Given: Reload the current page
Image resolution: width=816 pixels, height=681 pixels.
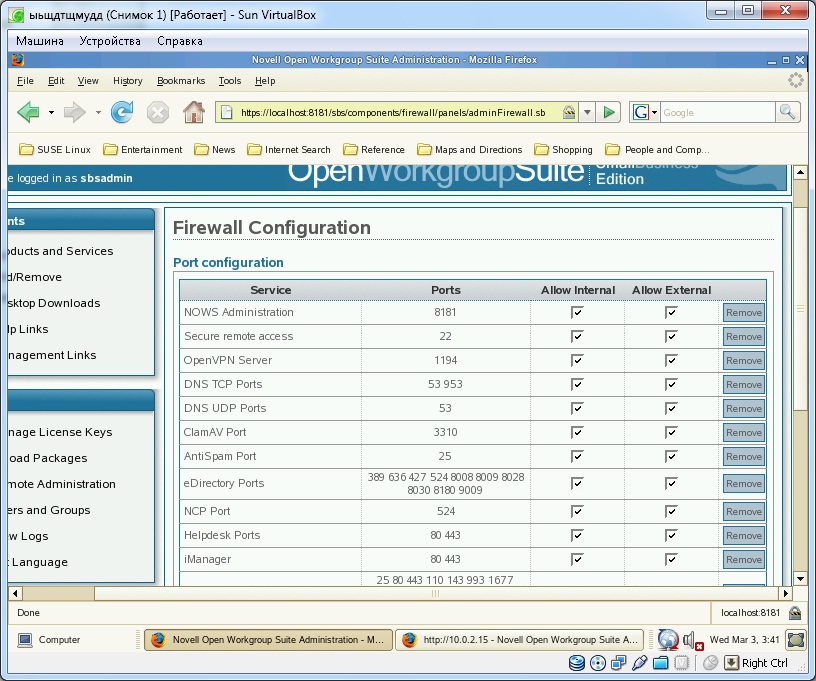Looking at the screenshot, I should pos(122,112).
